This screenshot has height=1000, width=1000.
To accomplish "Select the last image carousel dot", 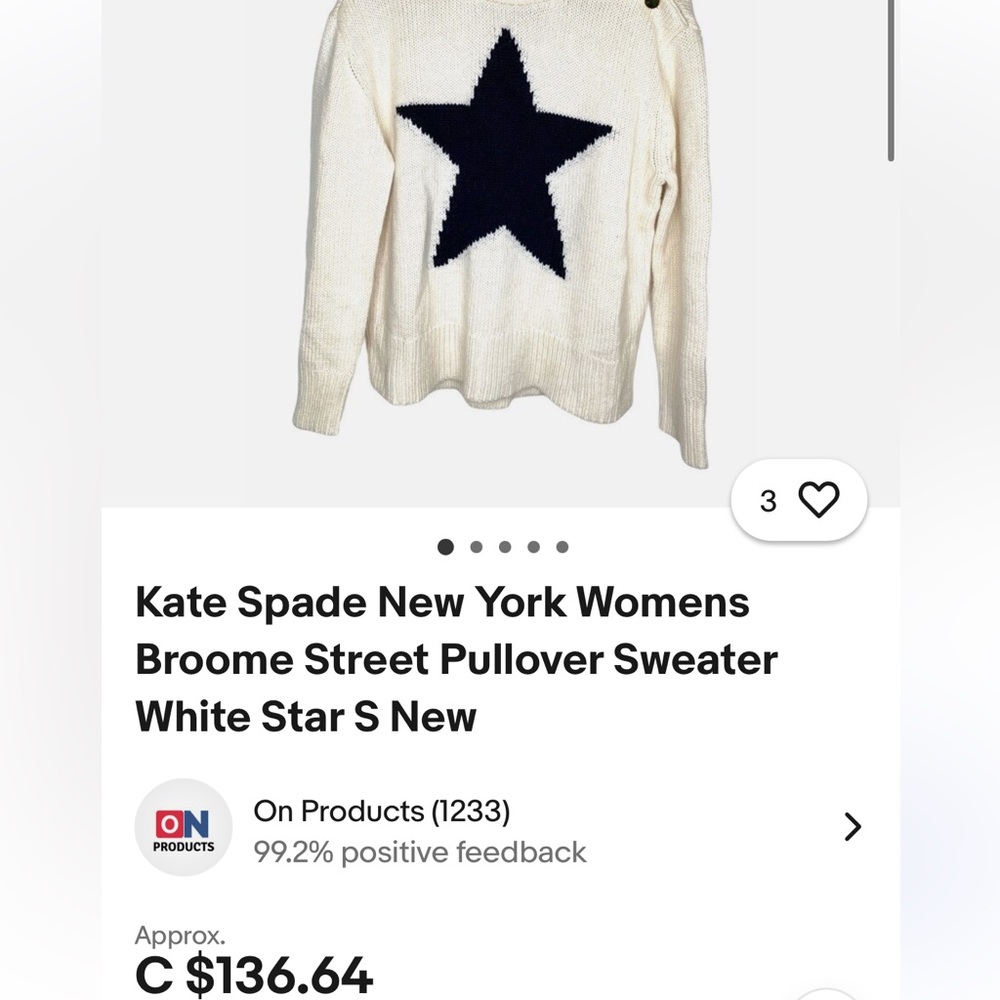I will [563, 547].
